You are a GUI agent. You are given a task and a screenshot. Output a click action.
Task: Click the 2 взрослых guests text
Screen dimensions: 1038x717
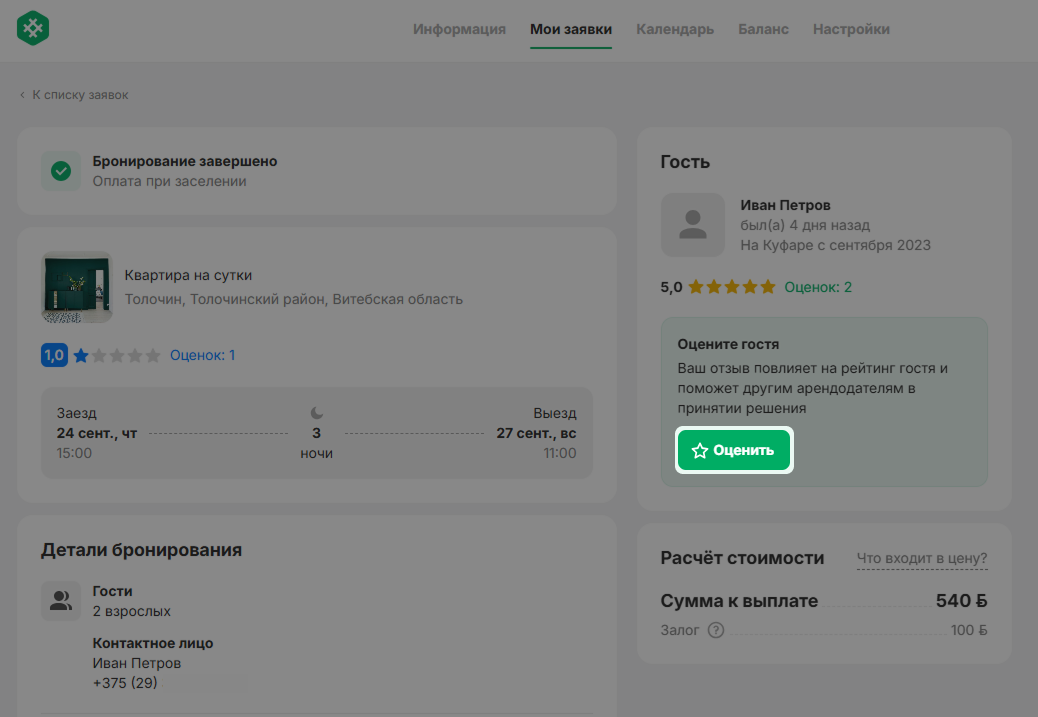click(x=132, y=611)
